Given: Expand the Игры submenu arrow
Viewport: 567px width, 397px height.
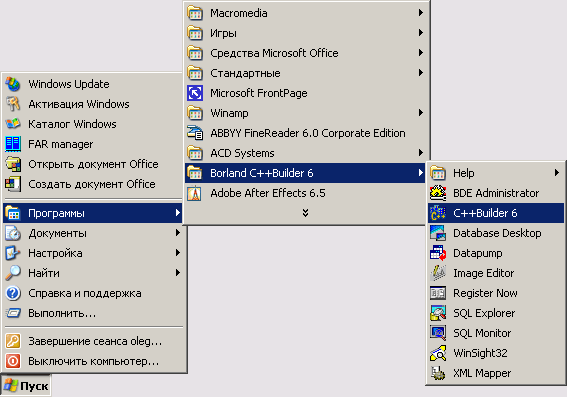Looking at the screenshot, I should pyautogui.click(x=421, y=33).
